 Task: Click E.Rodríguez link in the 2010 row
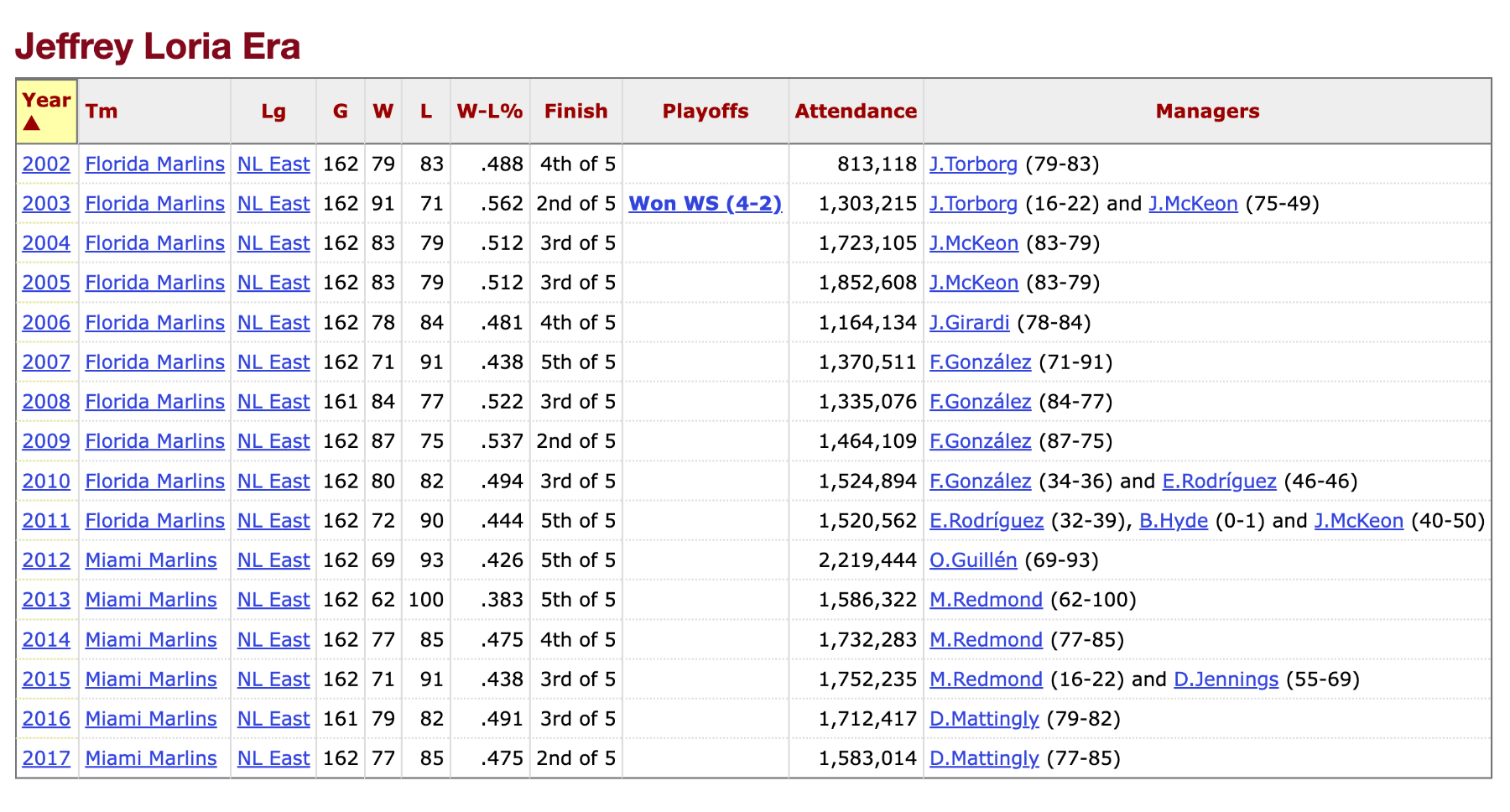[1218, 481]
